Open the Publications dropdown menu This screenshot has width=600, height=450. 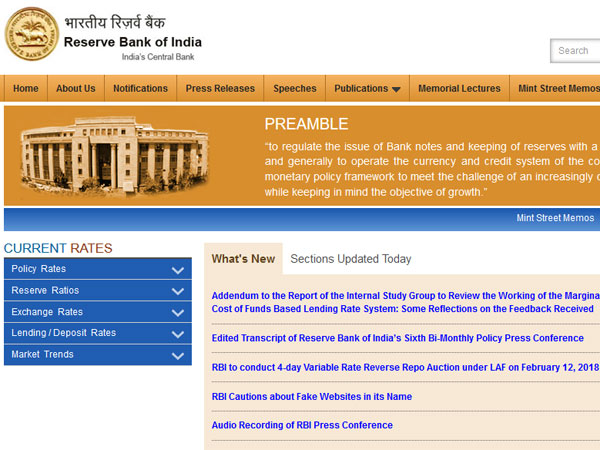[367, 89]
